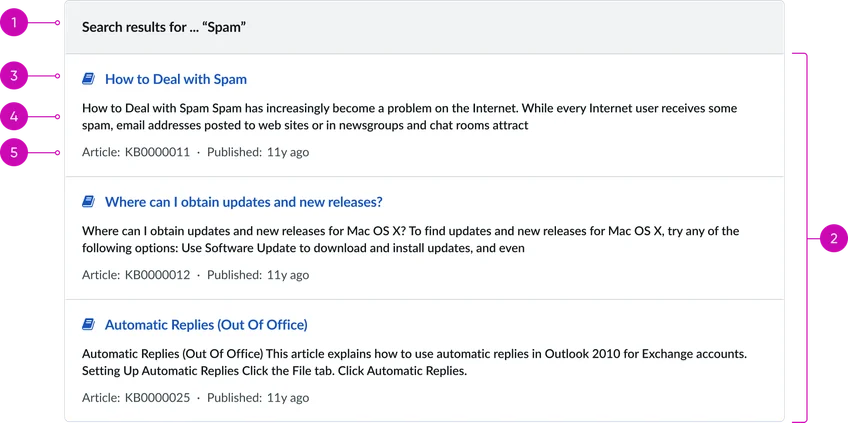Click the Search results for Spam header
This screenshot has width=848, height=423.
(x=164, y=27)
